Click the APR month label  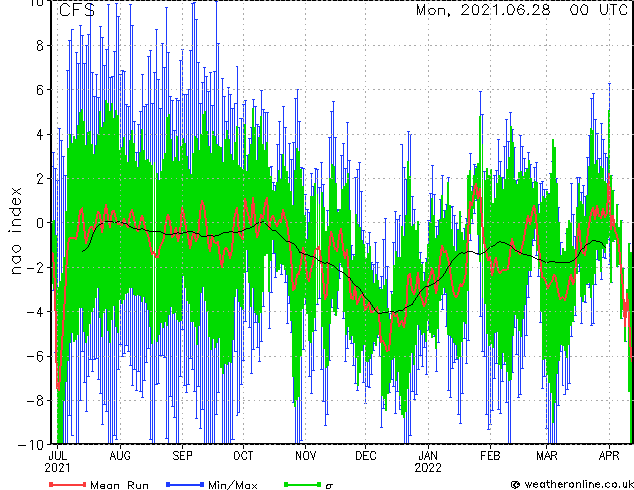pos(609,456)
